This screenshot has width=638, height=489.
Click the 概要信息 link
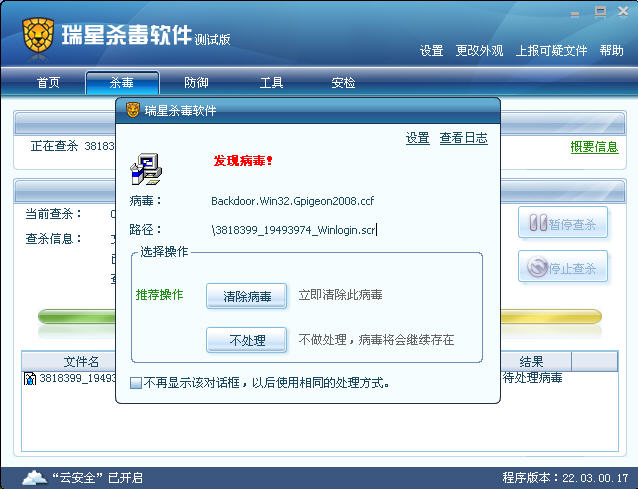tap(594, 146)
